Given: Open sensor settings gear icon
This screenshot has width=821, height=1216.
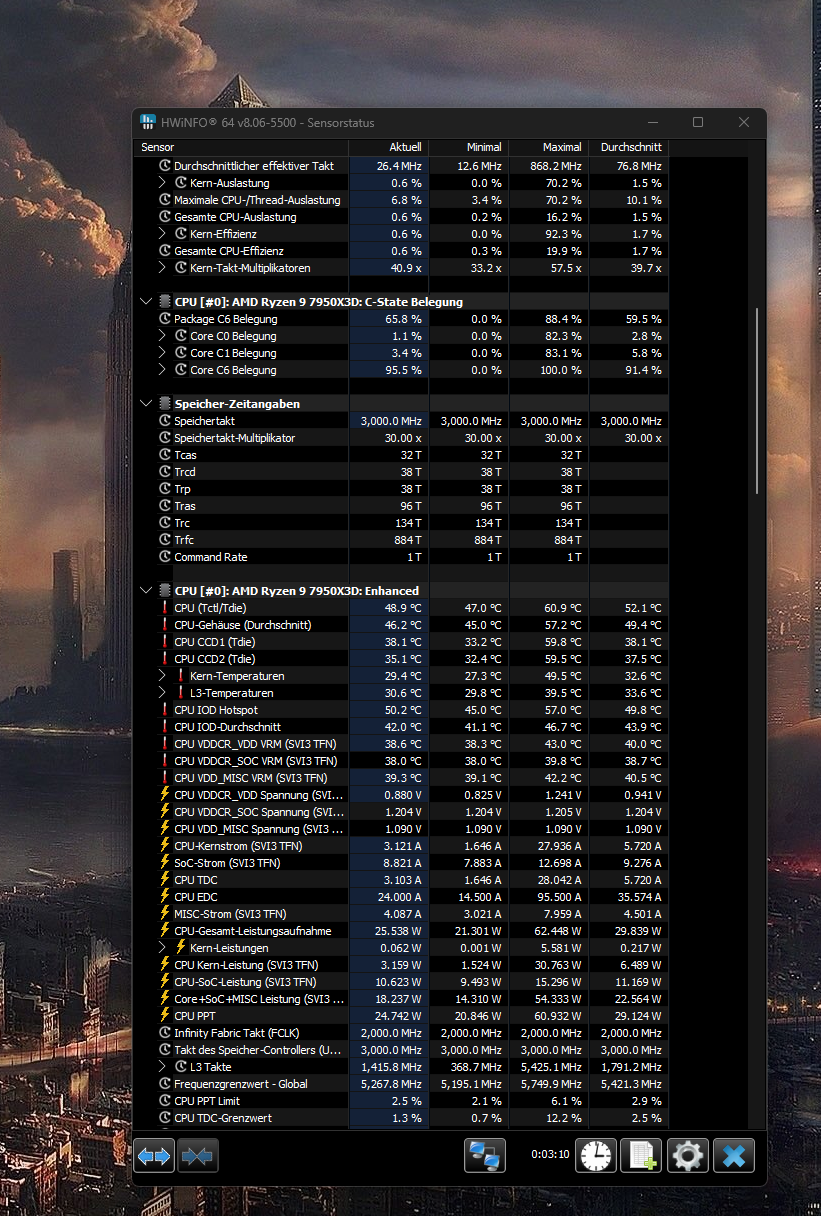Looking at the screenshot, I should tap(687, 1156).
